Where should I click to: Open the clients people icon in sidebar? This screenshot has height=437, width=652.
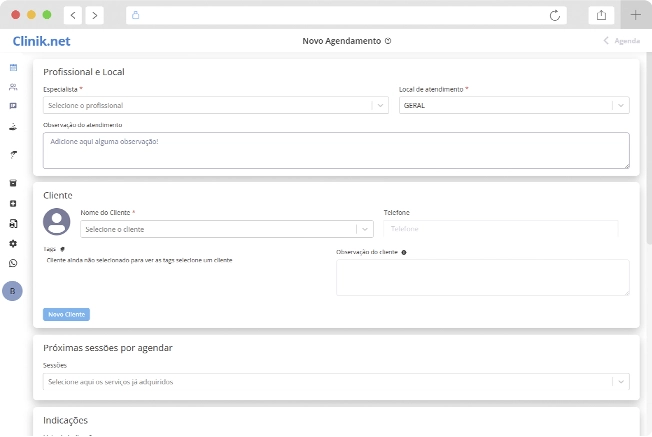point(13,87)
